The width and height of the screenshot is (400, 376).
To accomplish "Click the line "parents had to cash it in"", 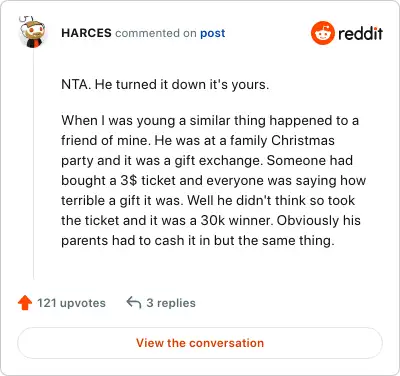I will tap(198, 240).
